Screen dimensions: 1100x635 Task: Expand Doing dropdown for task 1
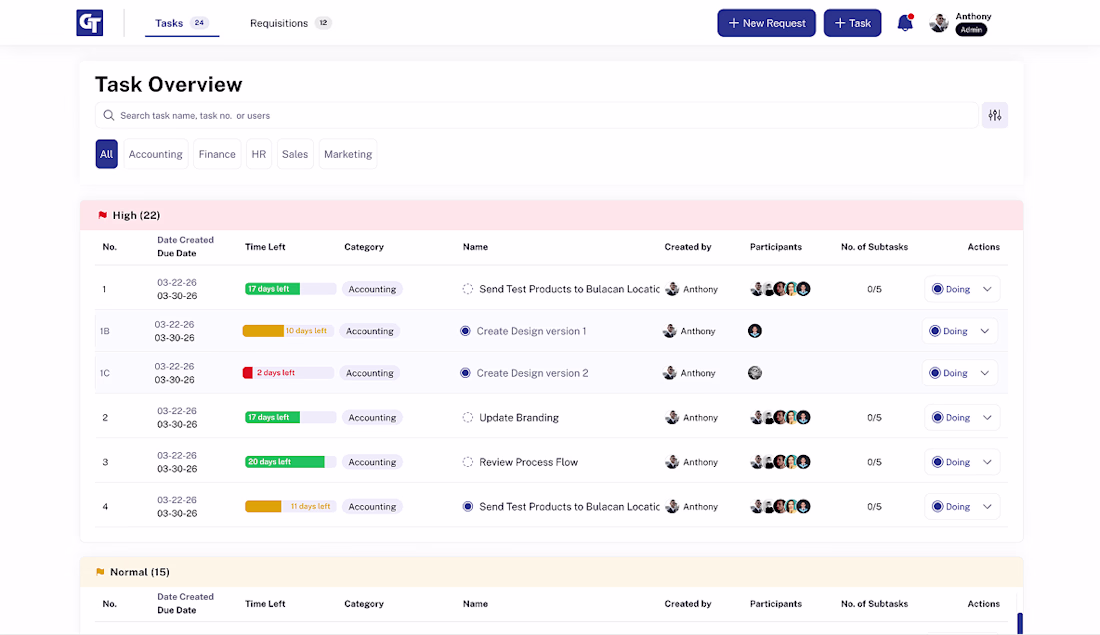pos(987,289)
